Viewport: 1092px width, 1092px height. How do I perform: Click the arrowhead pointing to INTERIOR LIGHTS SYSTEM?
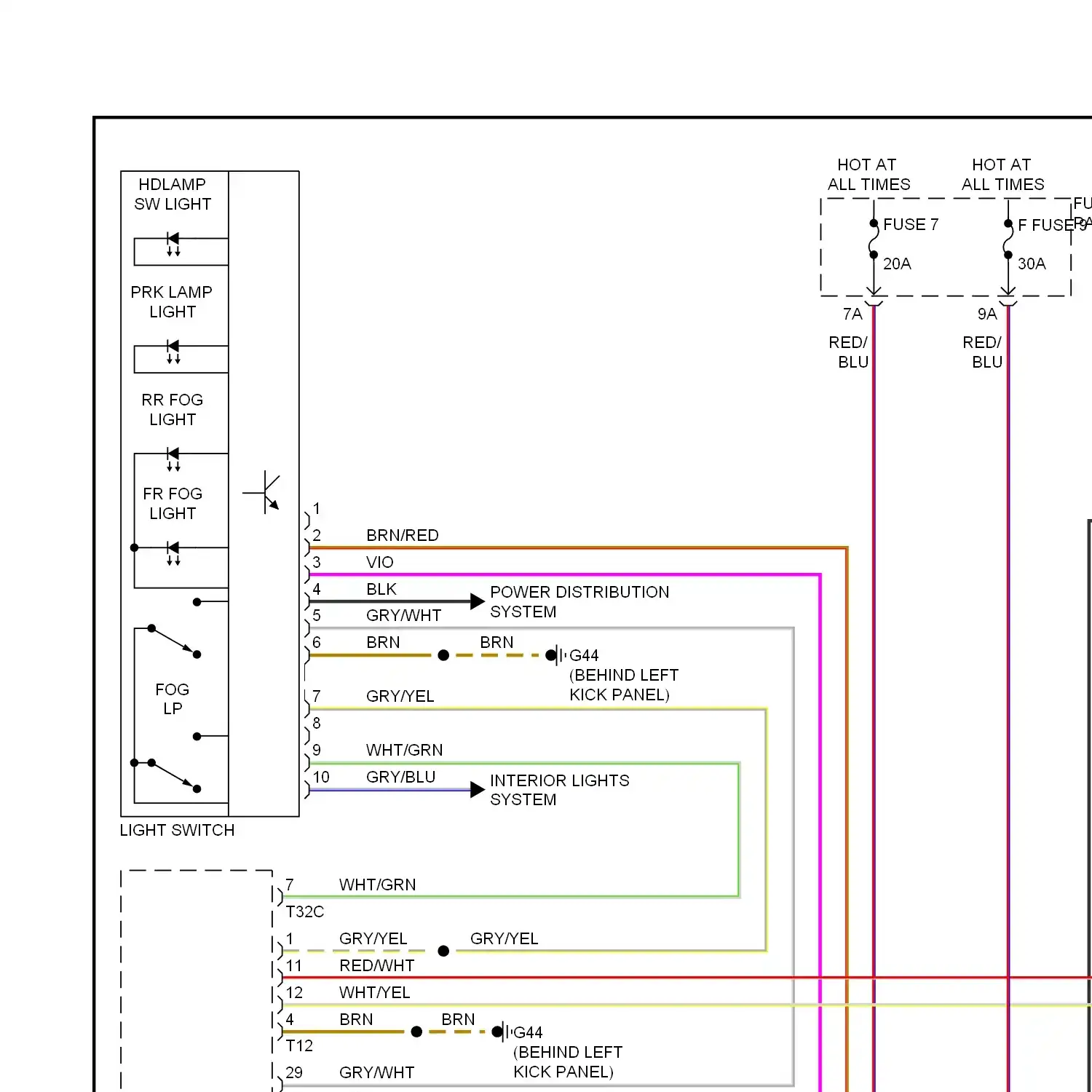[478, 790]
